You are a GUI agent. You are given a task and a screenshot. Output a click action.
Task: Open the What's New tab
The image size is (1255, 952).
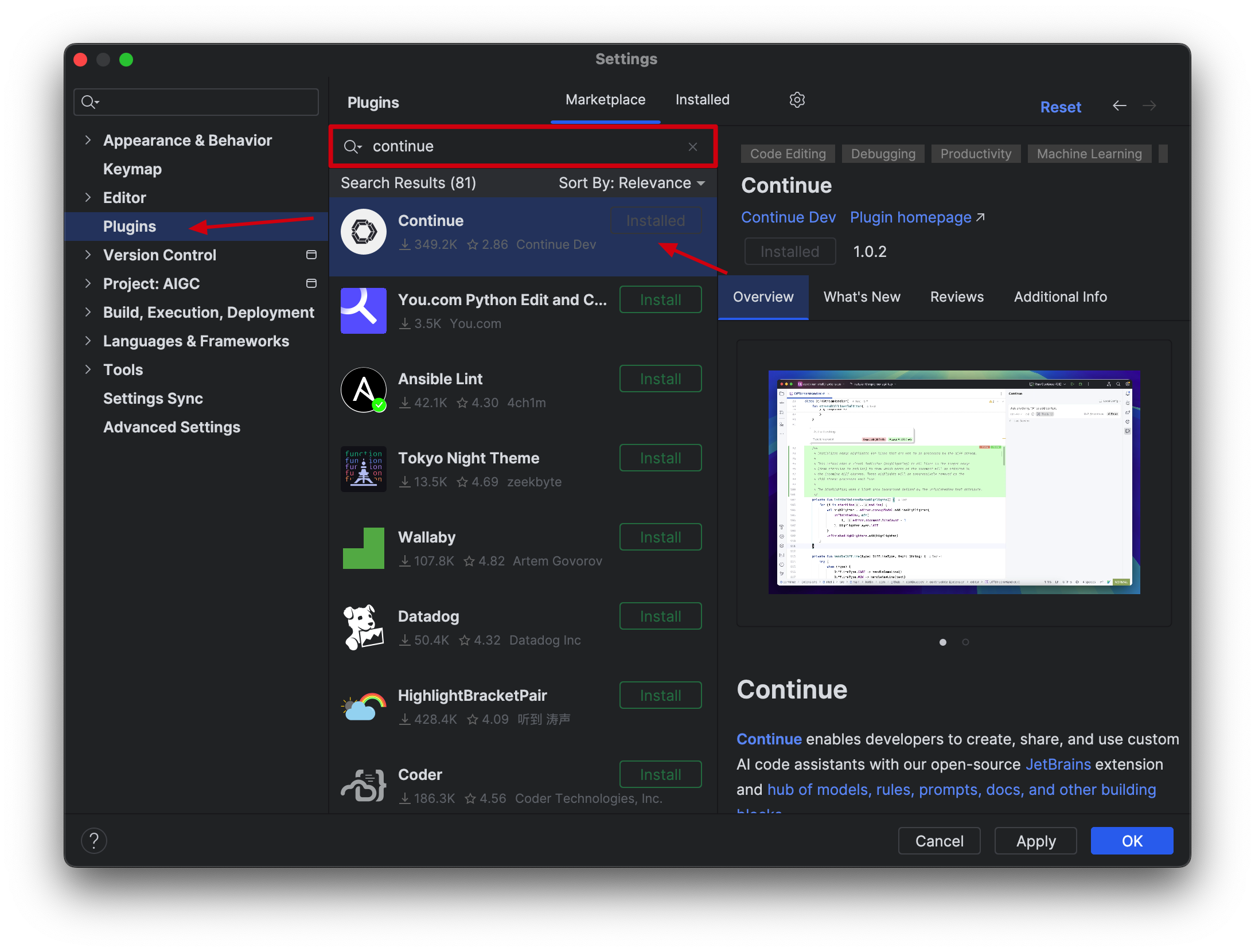pyautogui.click(x=862, y=297)
